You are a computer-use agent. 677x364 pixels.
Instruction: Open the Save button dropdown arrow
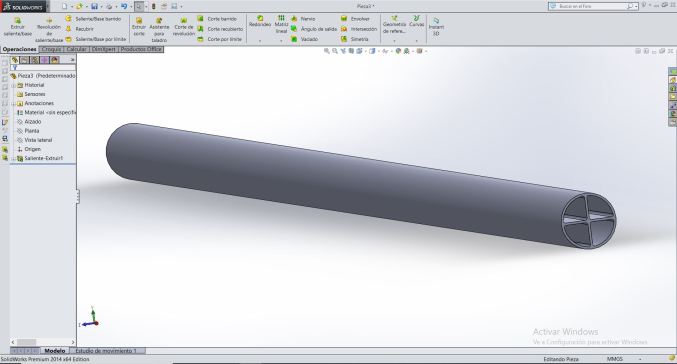coord(101,7)
